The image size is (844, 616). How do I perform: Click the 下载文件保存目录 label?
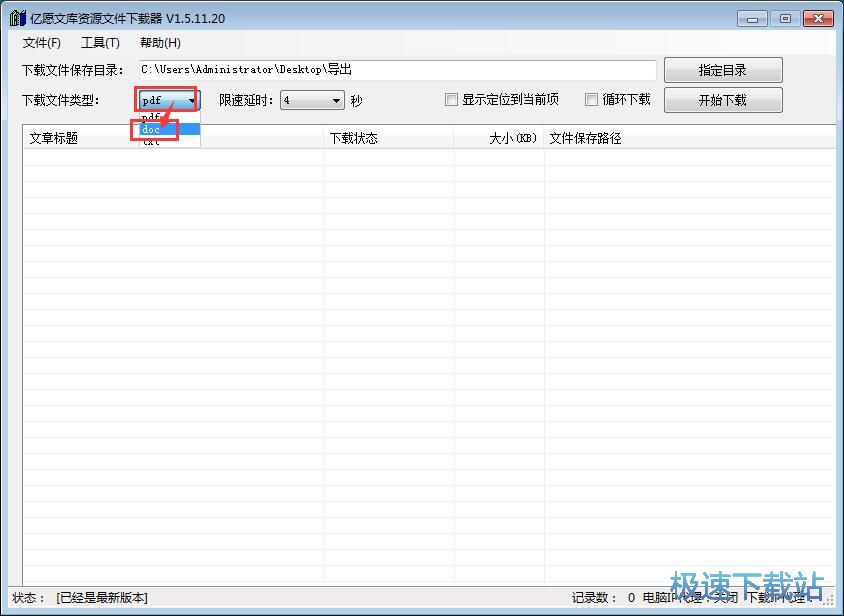point(73,71)
